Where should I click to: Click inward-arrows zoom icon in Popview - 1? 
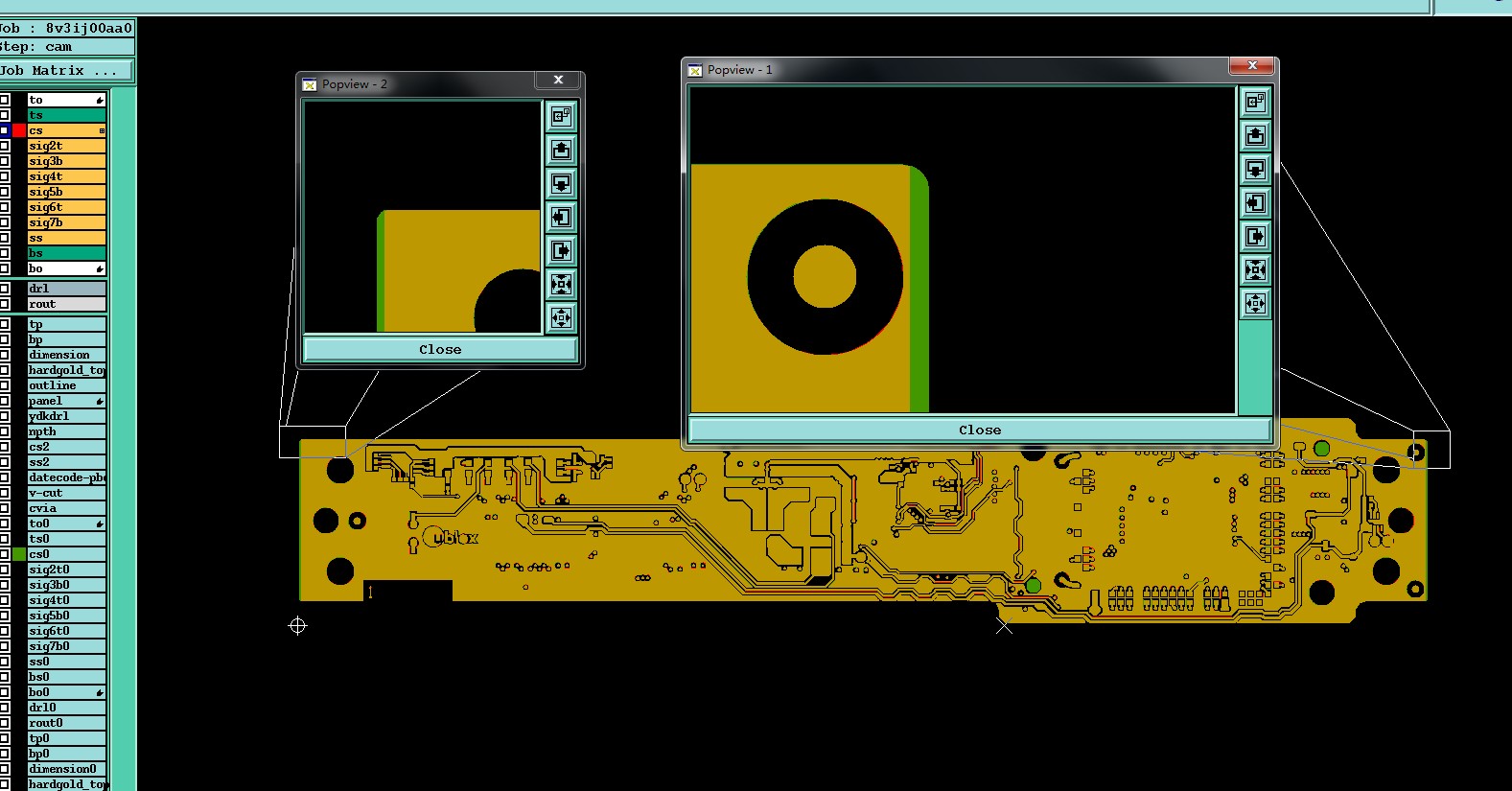1255,270
